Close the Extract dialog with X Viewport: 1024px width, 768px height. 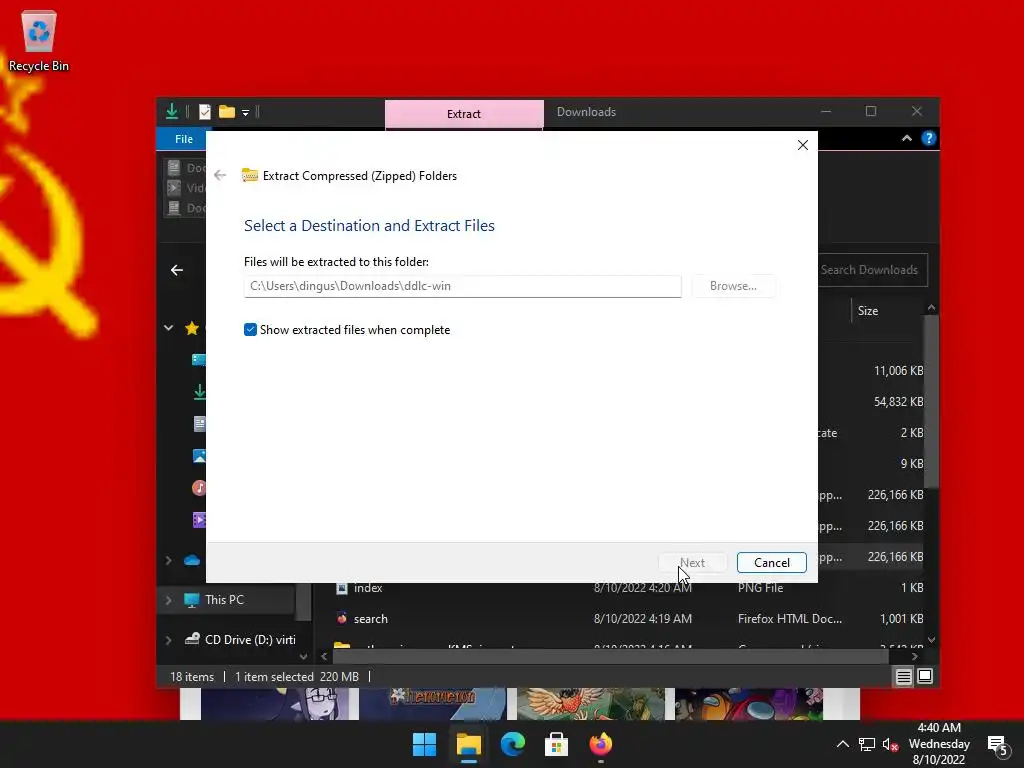click(x=803, y=145)
